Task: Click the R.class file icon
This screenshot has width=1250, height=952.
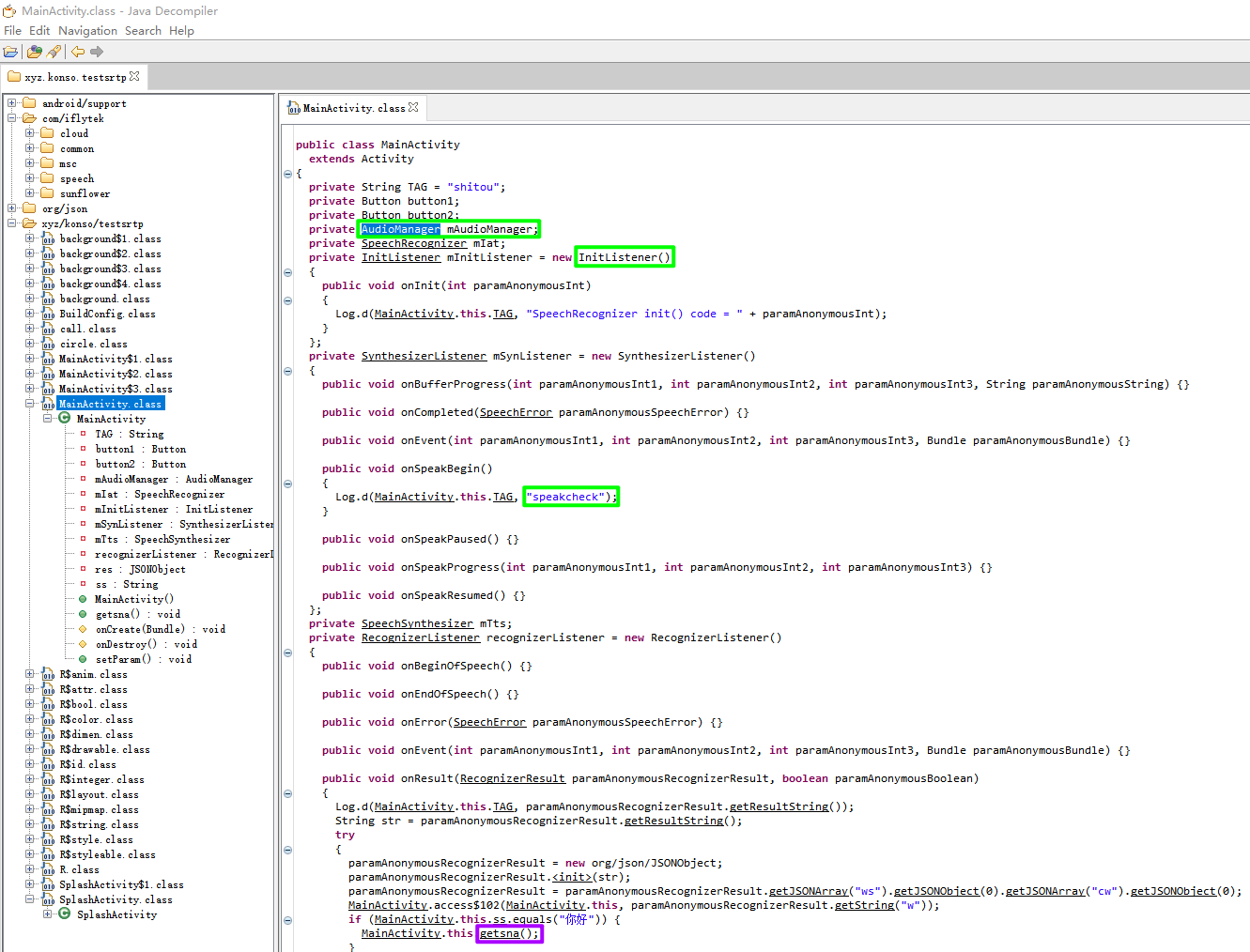Action: pyautogui.click(x=47, y=869)
